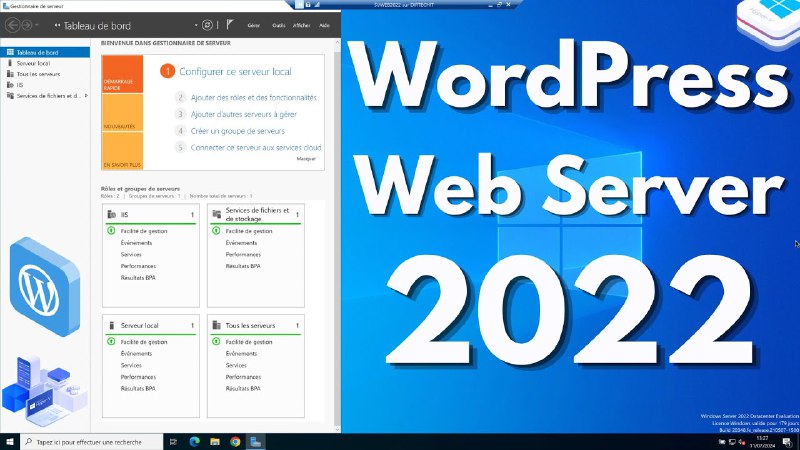Open Task View on the taskbar
Viewport: 800px width, 450px height.
[173, 442]
